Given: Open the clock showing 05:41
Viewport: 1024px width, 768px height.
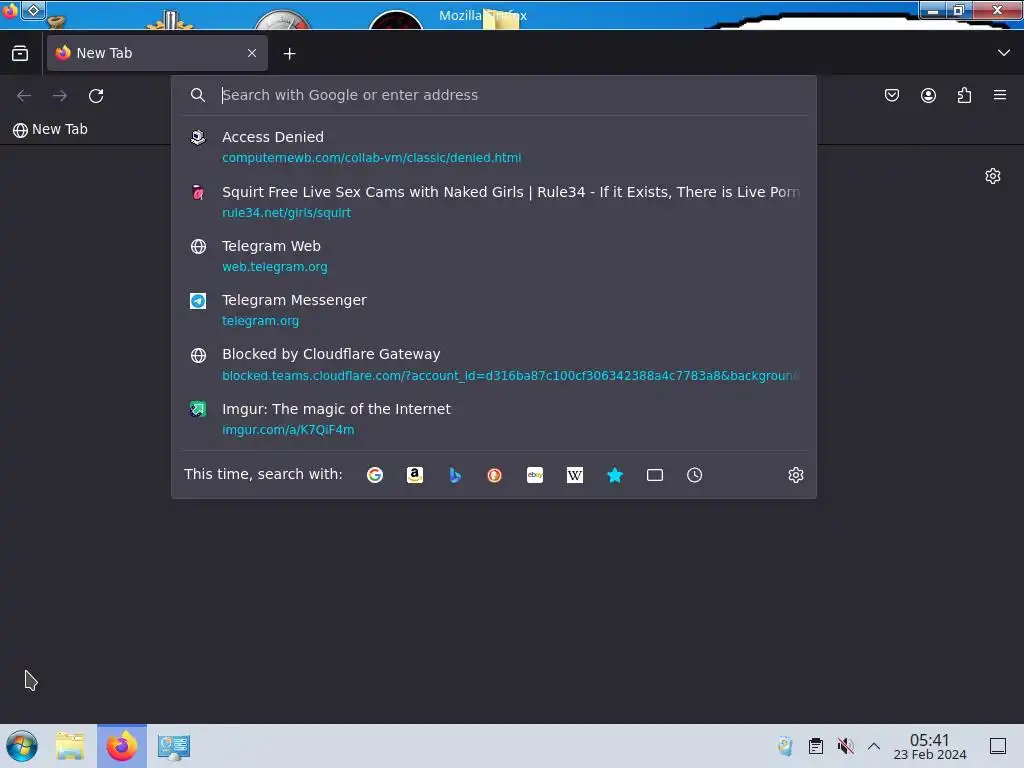Looking at the screenshot, I should coord(930,746).
